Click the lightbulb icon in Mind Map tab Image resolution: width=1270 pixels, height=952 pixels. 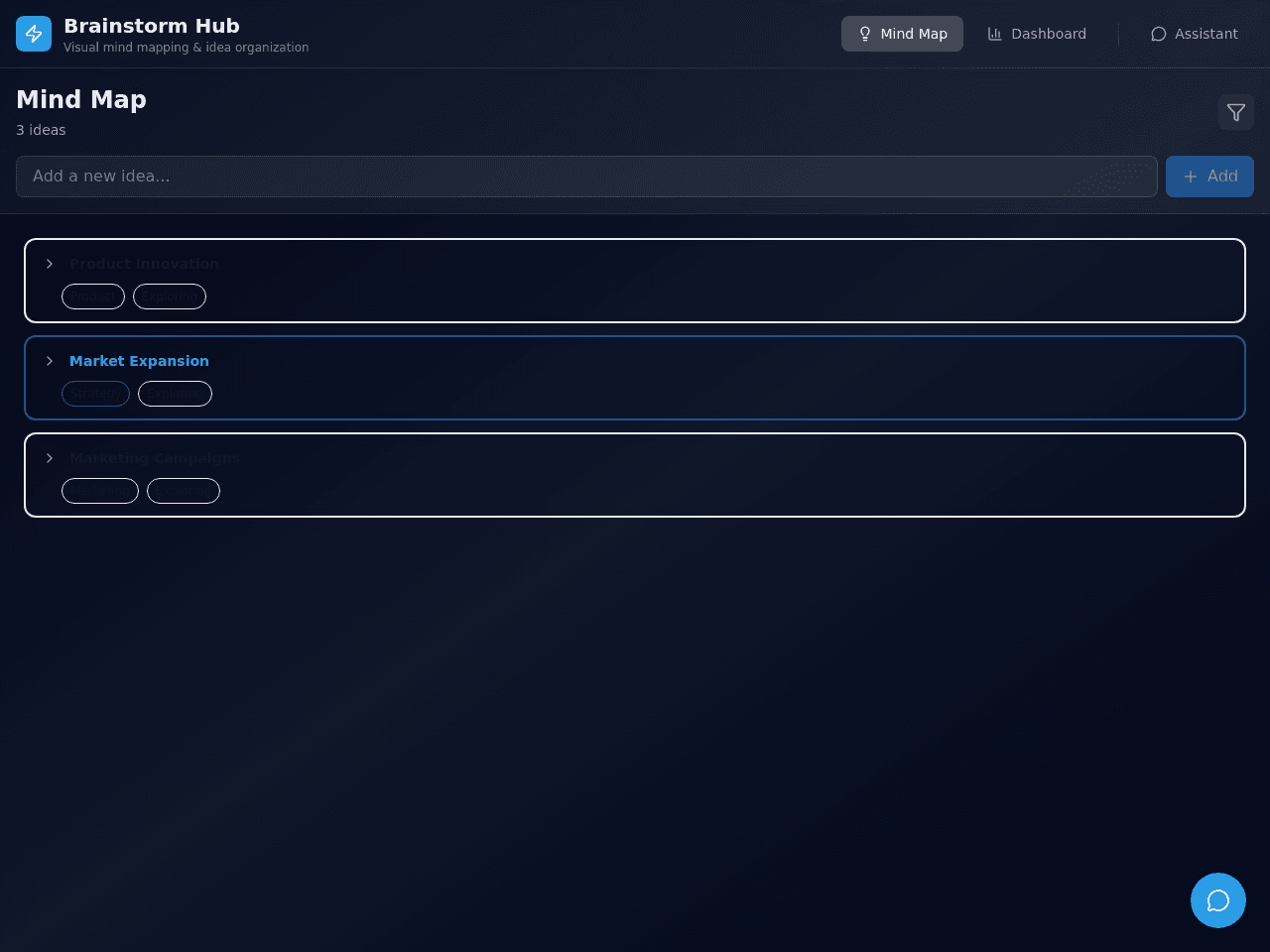(865, 34)
